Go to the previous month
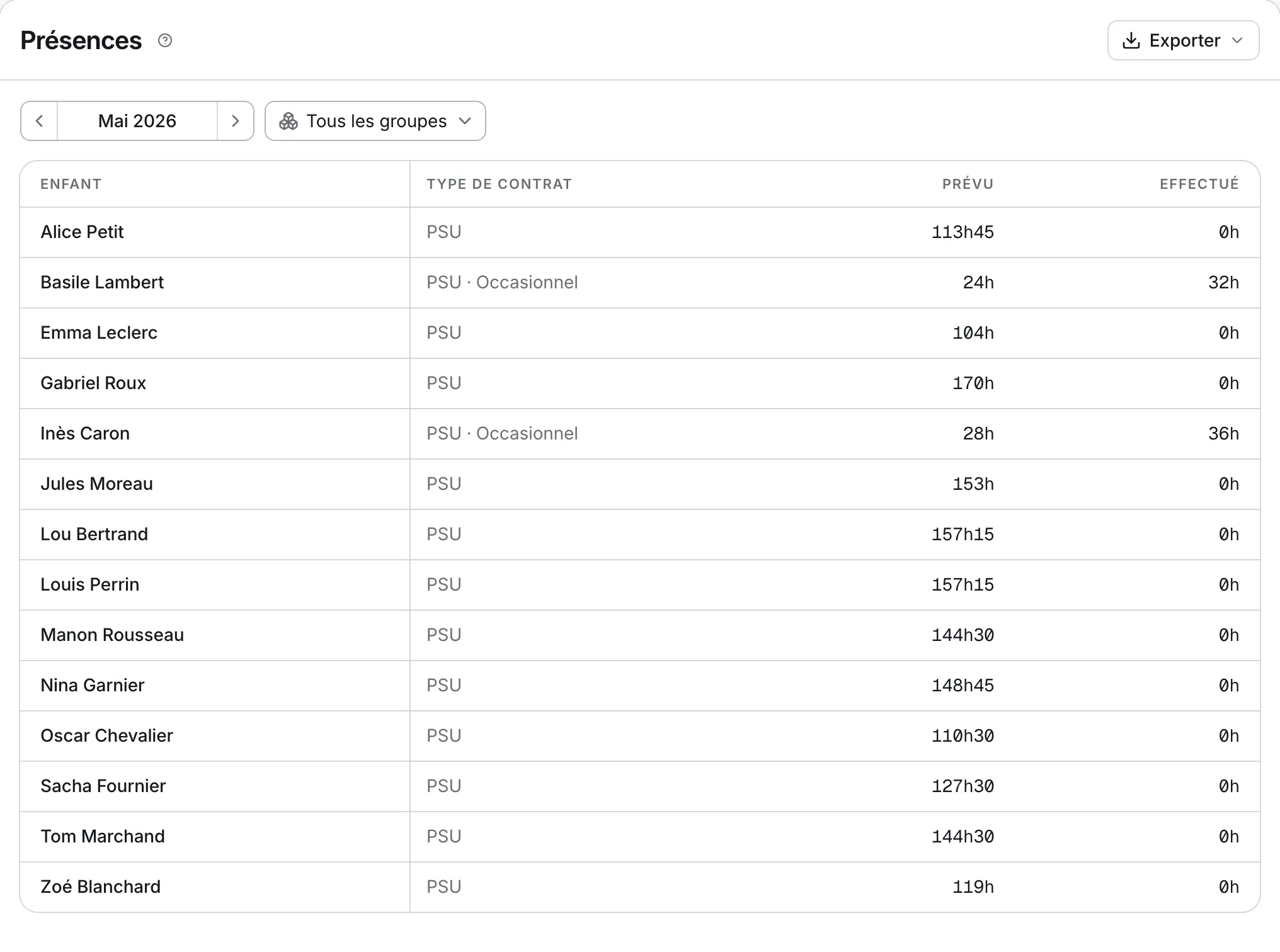Screen dimensions: 1280x952 [39, 121]
